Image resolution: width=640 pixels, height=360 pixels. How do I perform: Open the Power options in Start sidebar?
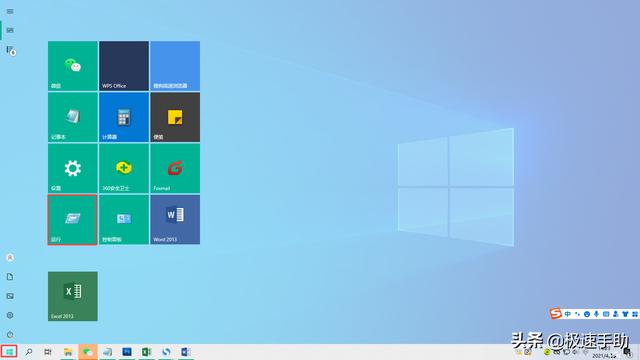pyautogui.click(x=10, y=335)
